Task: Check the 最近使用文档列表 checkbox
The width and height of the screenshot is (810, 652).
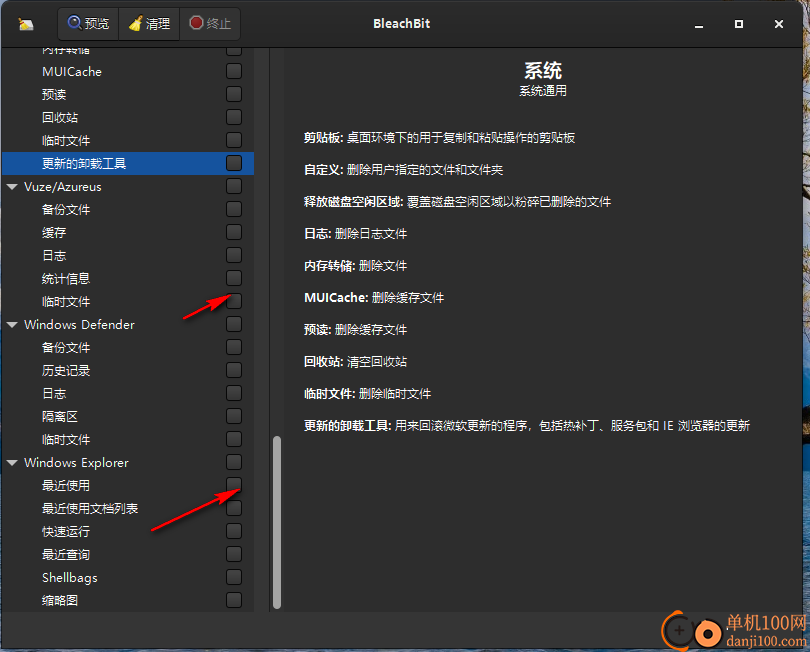Action: click(234, 508)
